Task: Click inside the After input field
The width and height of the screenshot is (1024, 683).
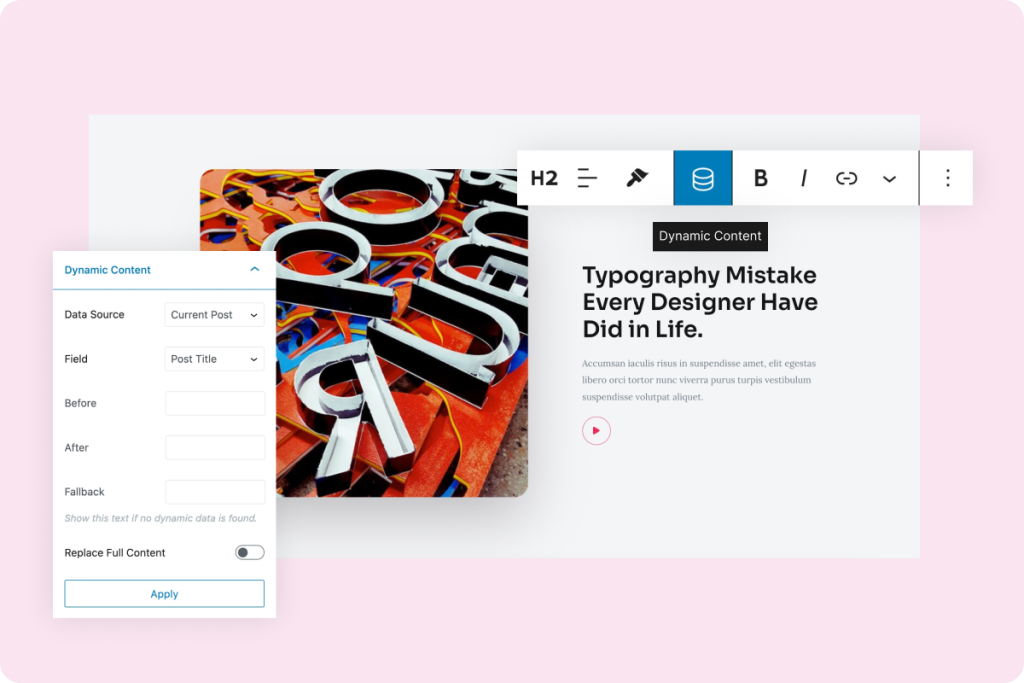Action: pyautogui.click(x=214, y=446)
